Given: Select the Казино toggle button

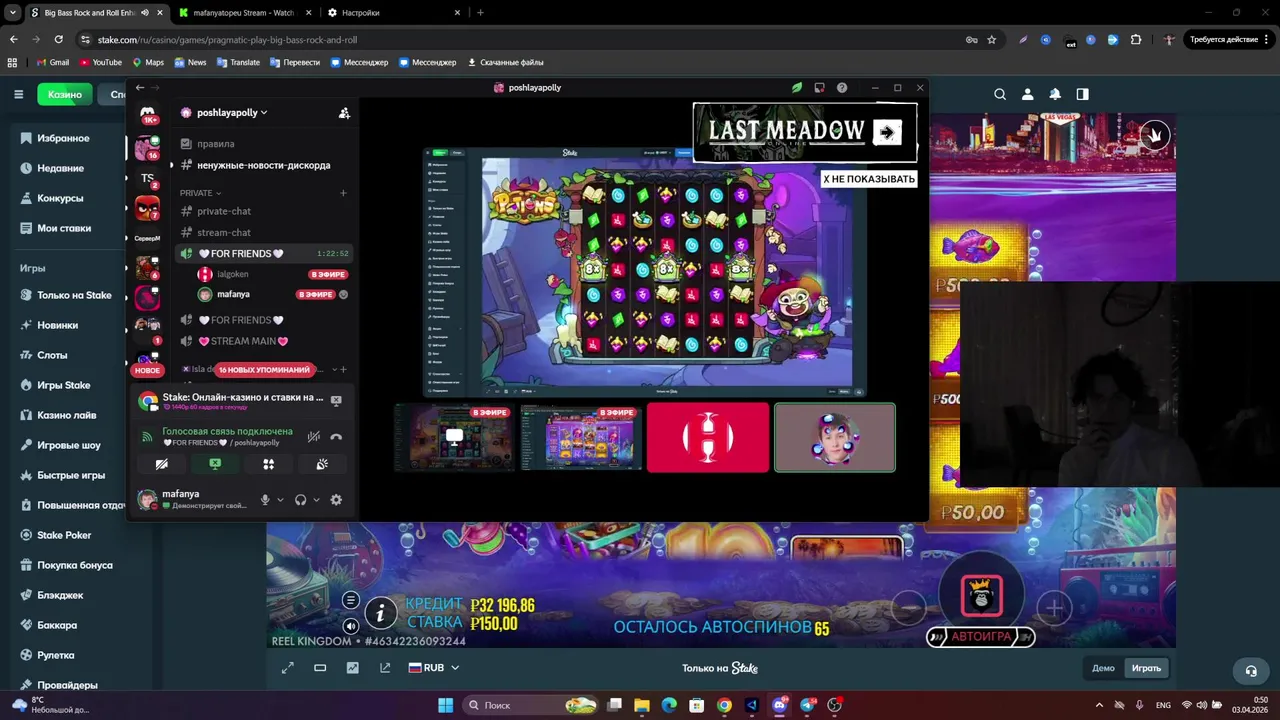Looking at the screenshot, I should pos(65,94).
